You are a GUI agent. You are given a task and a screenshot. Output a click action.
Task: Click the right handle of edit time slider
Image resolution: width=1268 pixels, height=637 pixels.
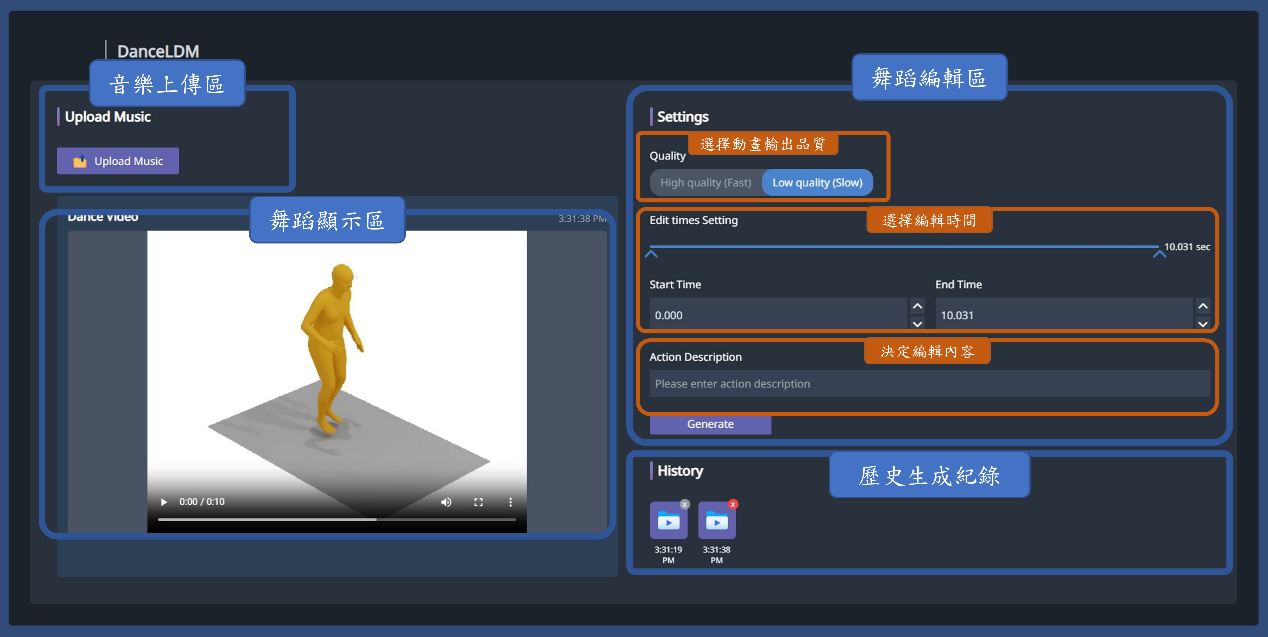1159,254
